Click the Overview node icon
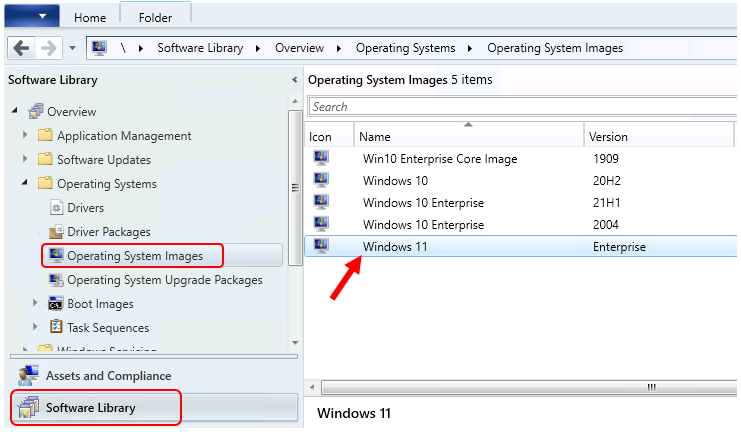This screenshot has width=741, height=432. coord(36,112)
